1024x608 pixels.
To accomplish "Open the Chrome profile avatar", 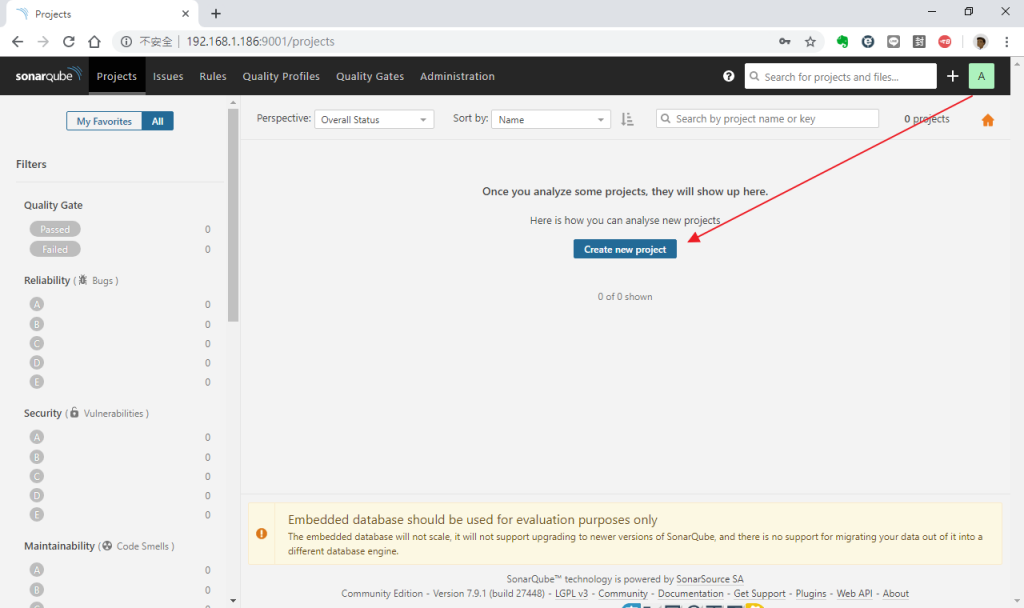I will click(980, 42).
